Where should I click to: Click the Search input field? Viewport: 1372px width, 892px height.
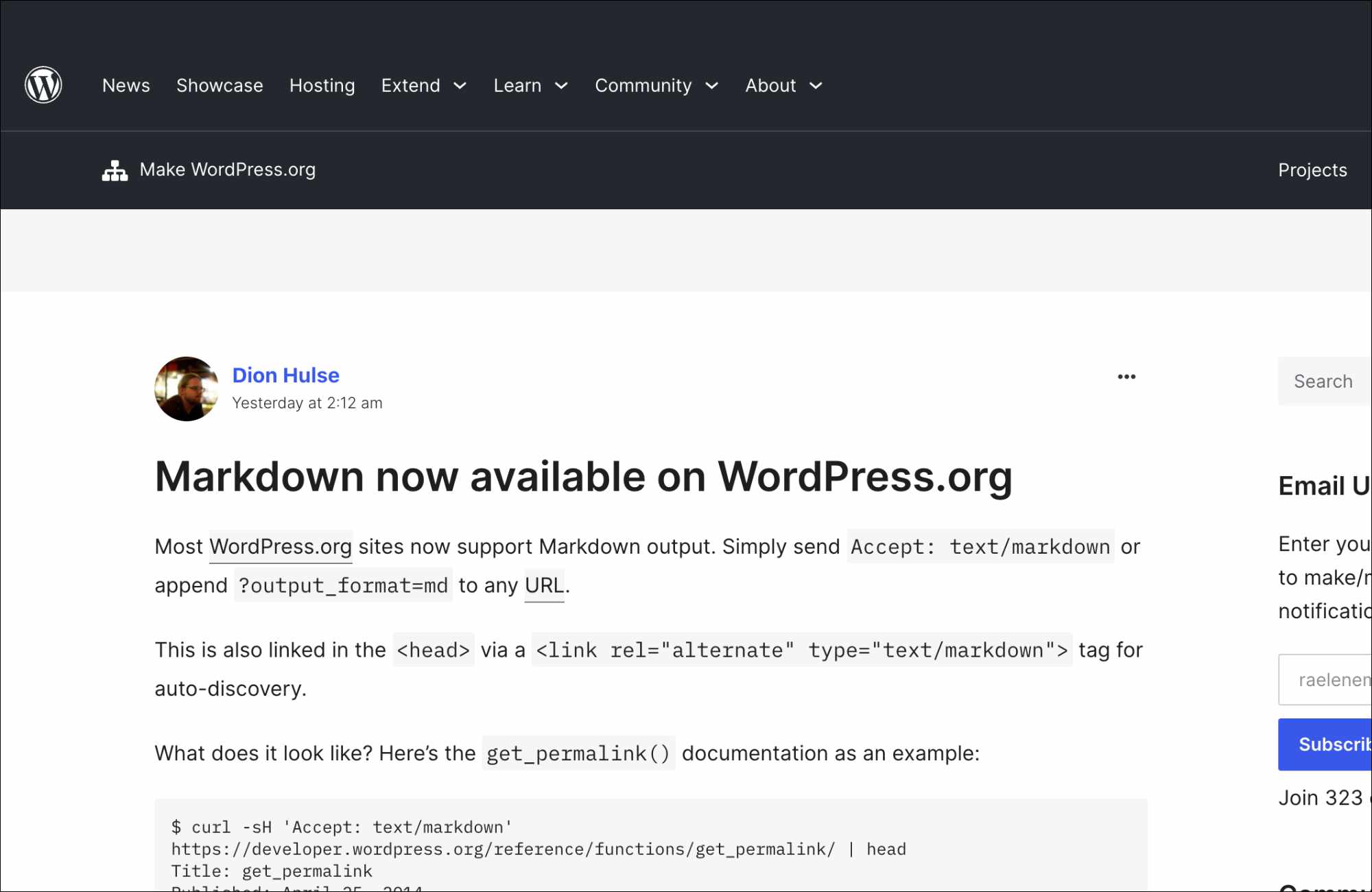1325,382
